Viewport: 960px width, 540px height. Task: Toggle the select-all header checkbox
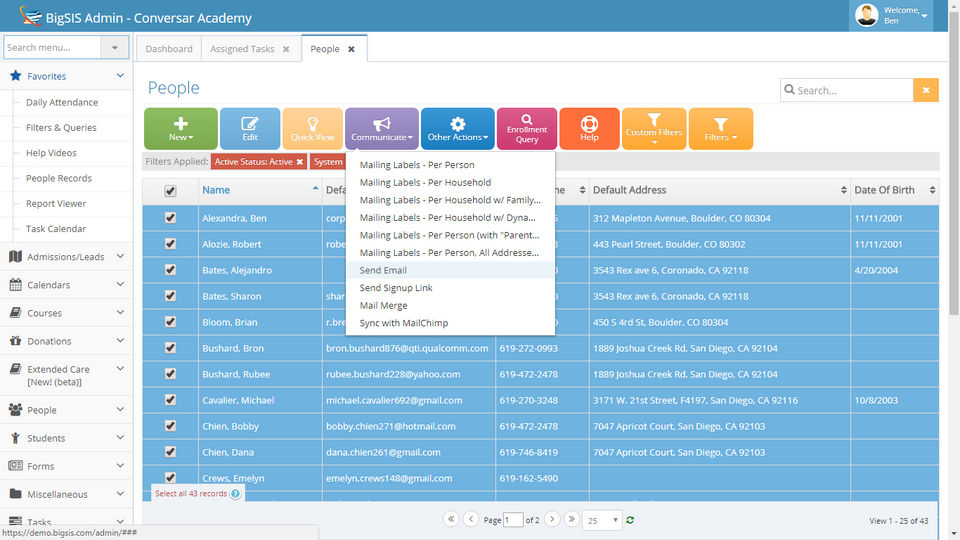[170, 191]
